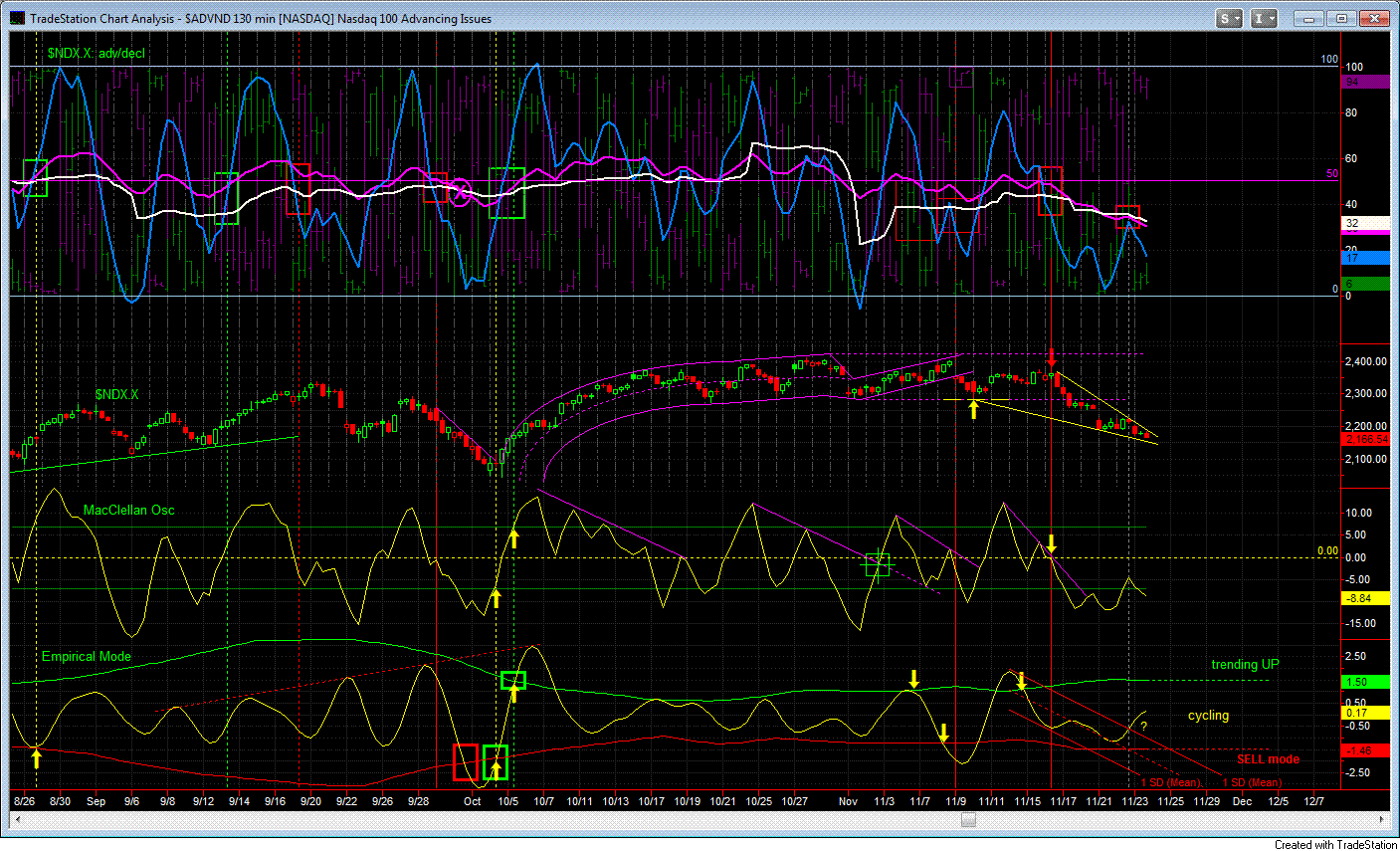Click the 'Oct' date axis label

473,800
